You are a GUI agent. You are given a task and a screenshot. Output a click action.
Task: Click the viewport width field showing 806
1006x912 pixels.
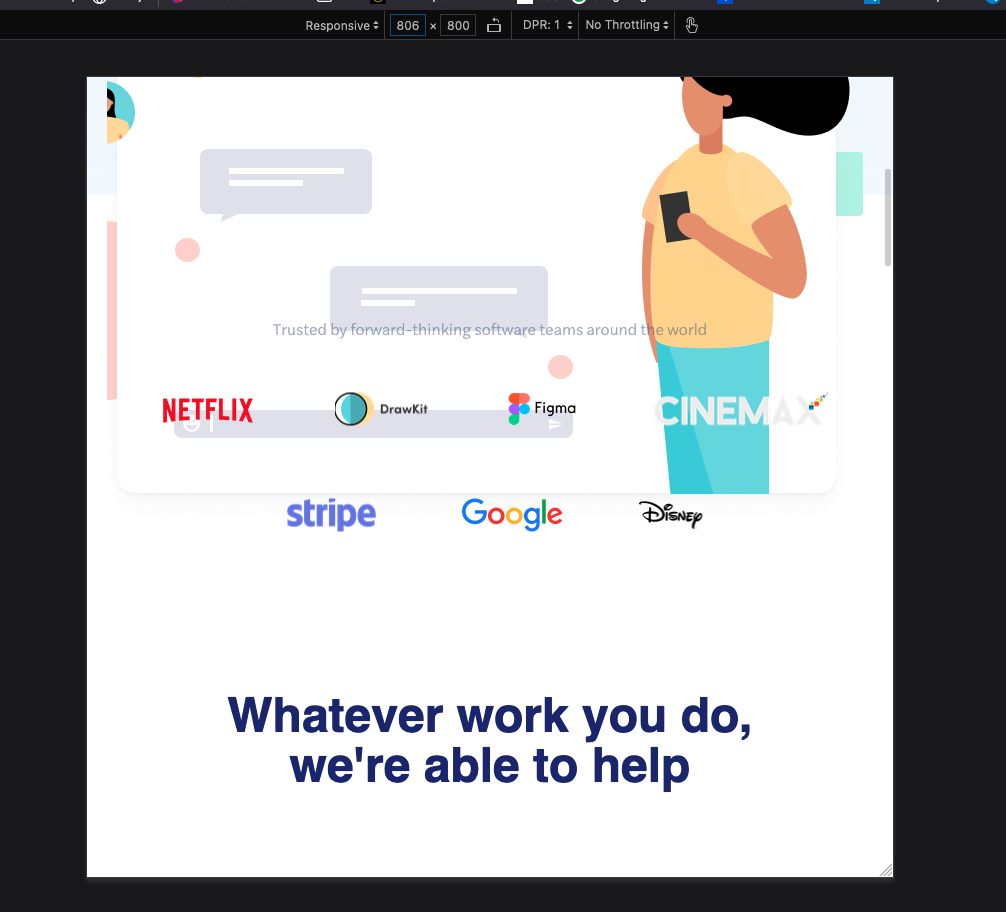pyautogui.click(x=407, y=26)
